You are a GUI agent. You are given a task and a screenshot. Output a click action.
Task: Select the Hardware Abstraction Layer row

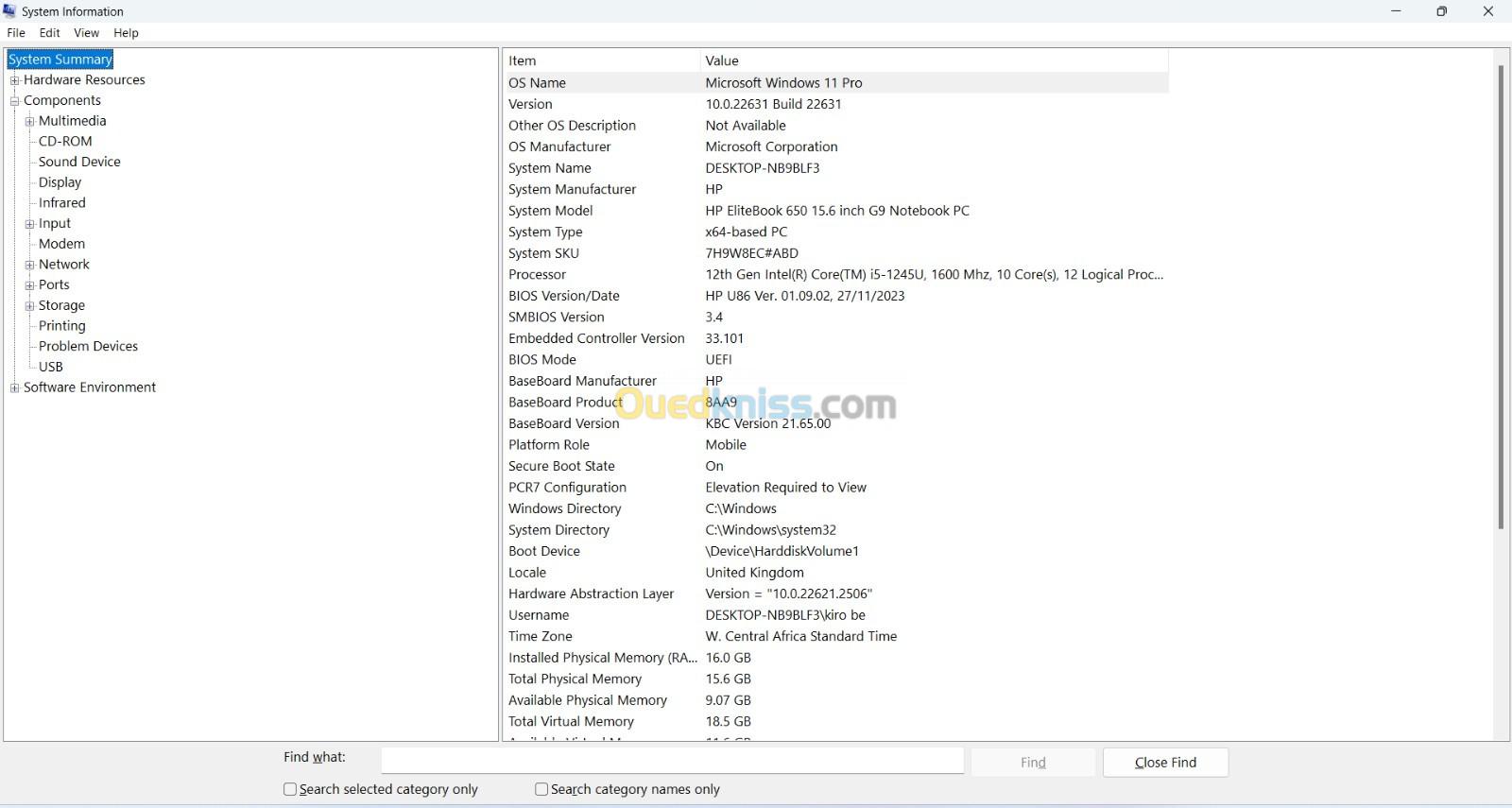[x=836, y=594]
